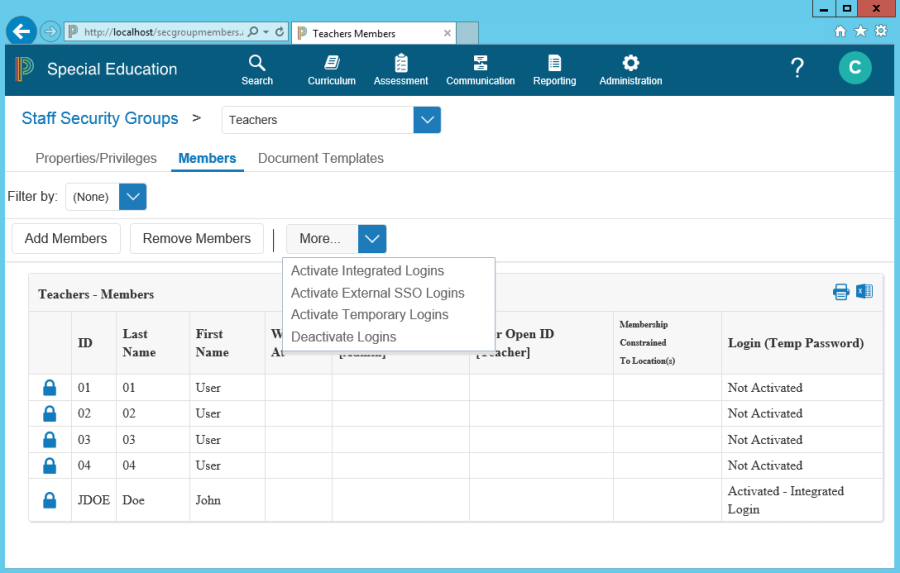Screen dimensions: 900x573
Task: Open the Search icon in navigation bar
Action: point(257,64)
